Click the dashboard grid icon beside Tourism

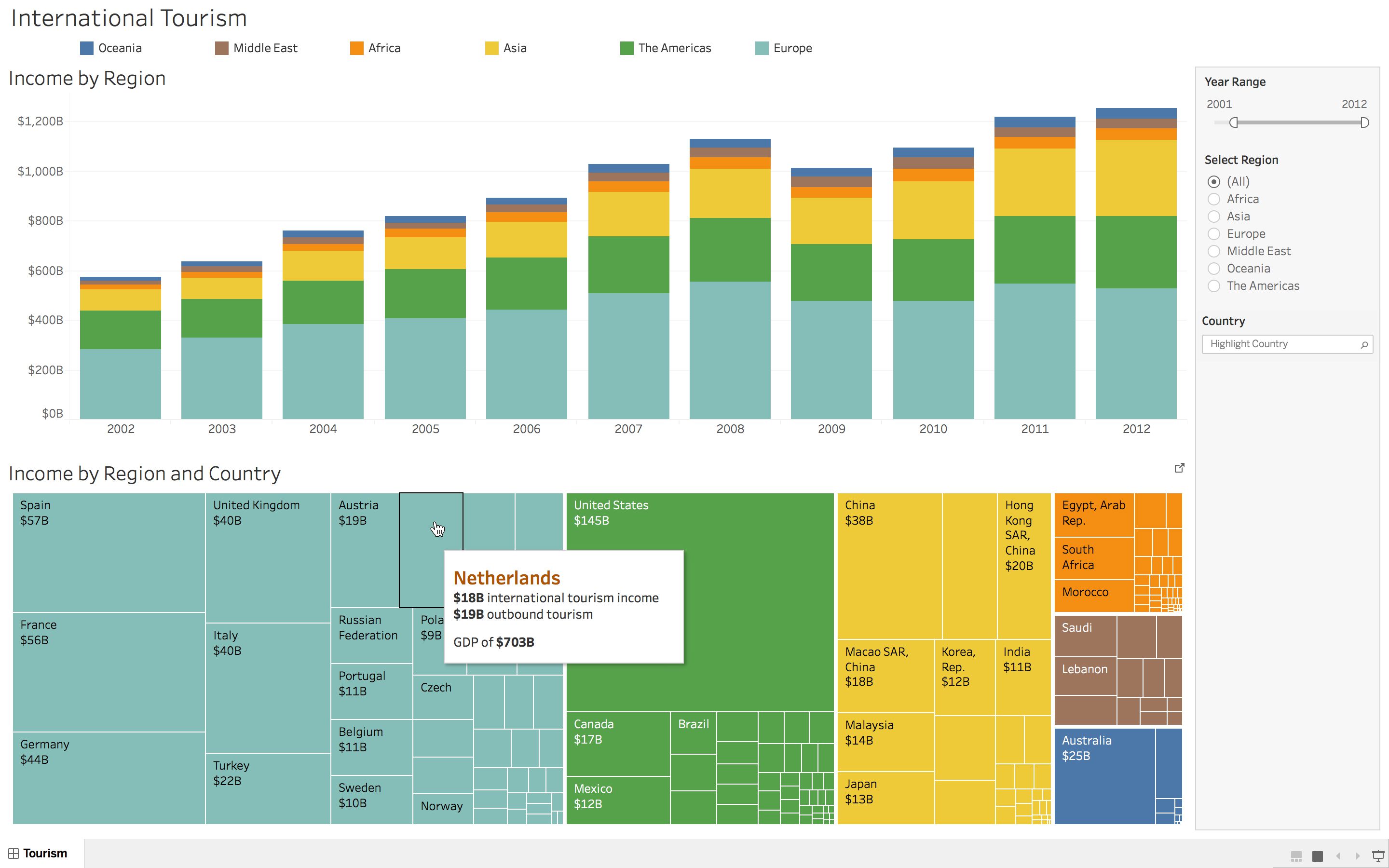click(x=14, y=853)
